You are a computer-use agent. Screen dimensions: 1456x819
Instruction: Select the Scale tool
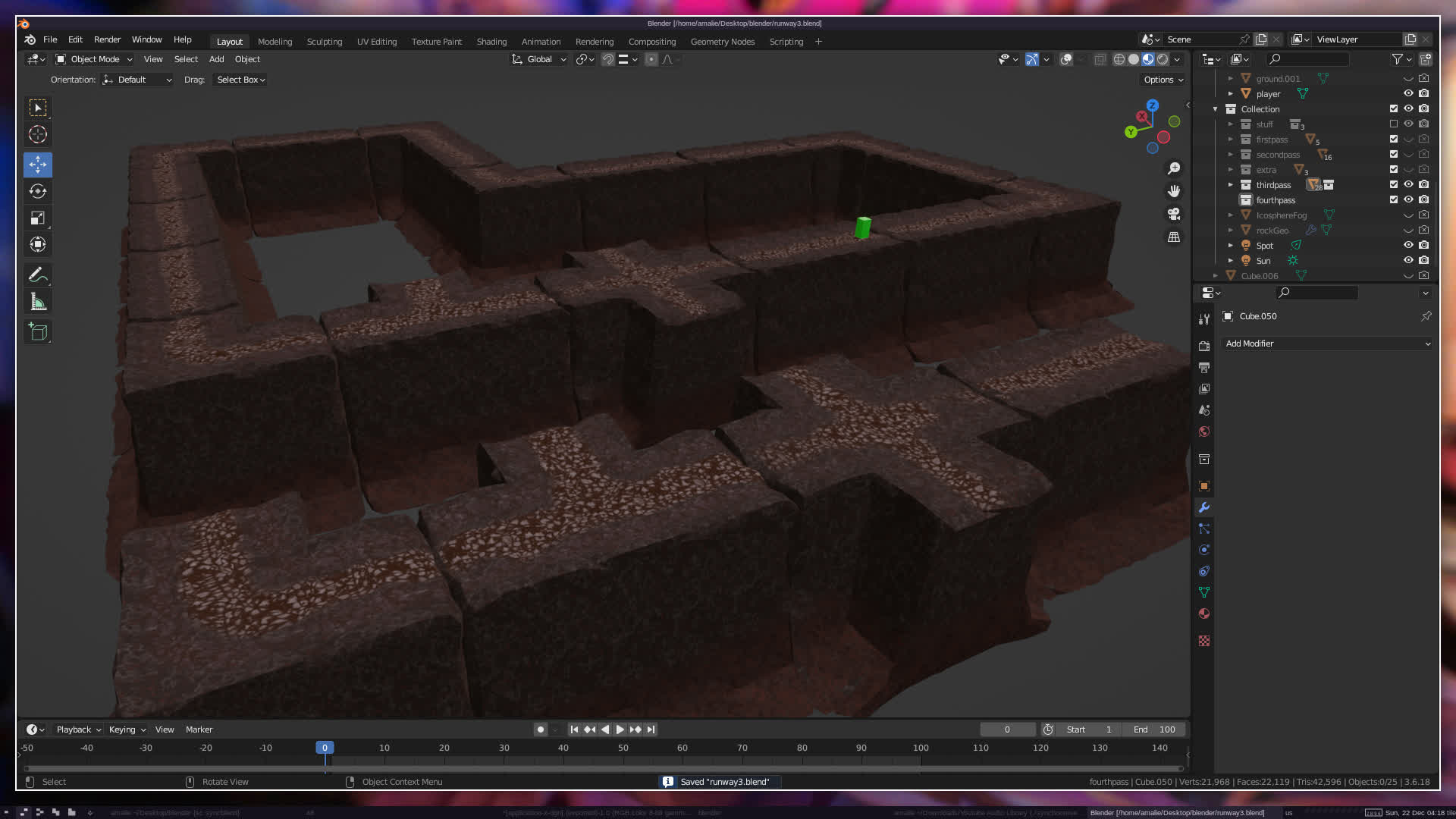pyautogui.click(x=38, y=218)
